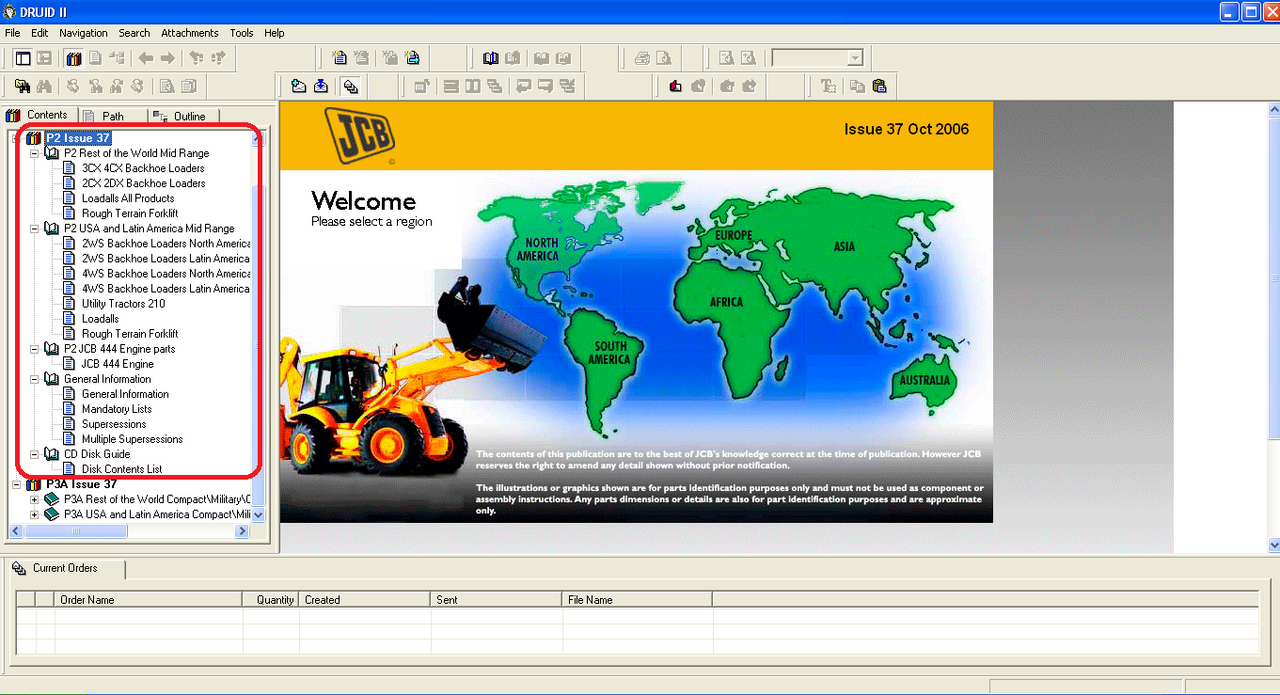Image resolution: width=1280 pixels, height=695 pixels.
Task: Select Australia region on map
Action: pos(926,381)
